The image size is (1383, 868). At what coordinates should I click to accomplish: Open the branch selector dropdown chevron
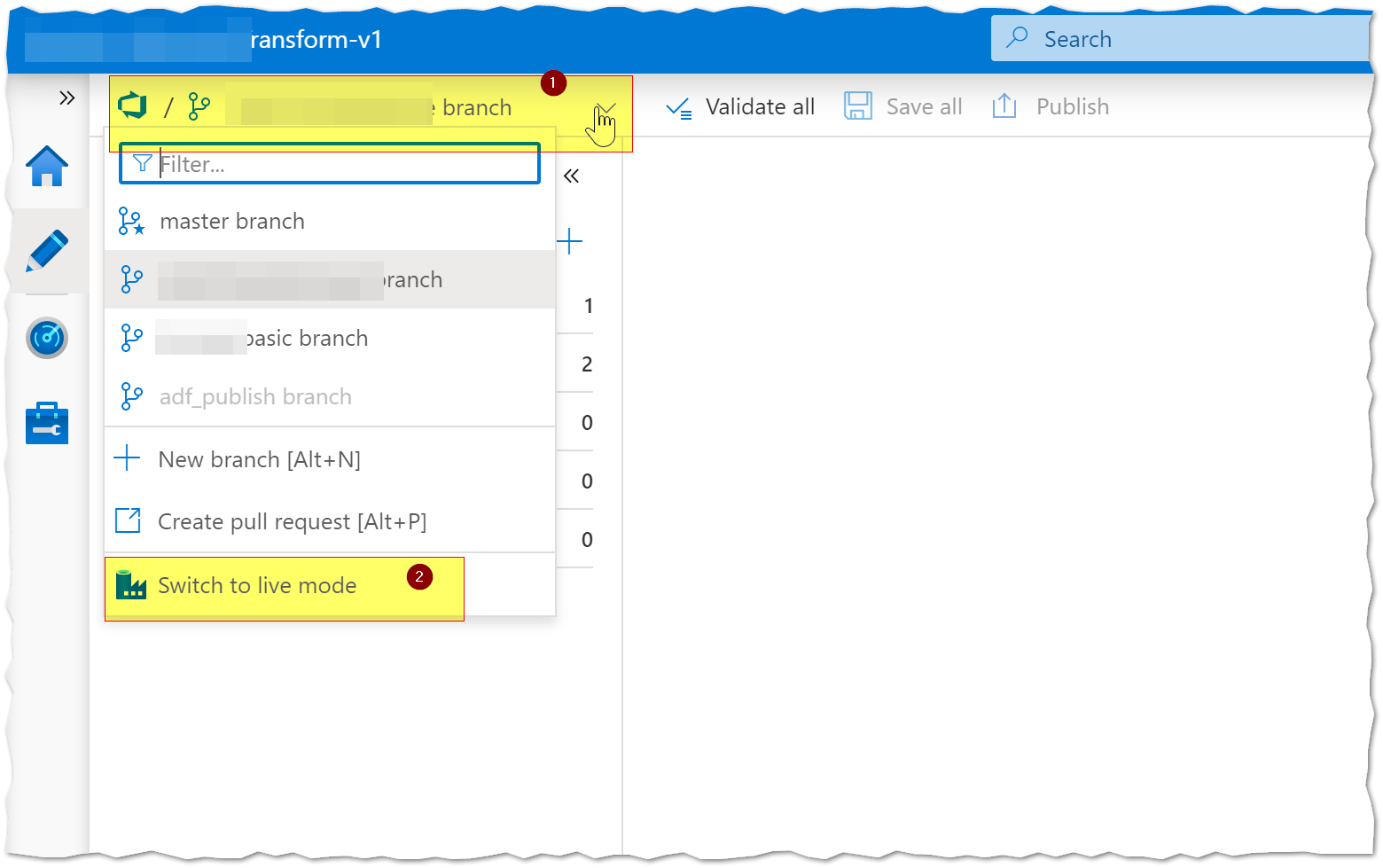[x=606, y=111]
